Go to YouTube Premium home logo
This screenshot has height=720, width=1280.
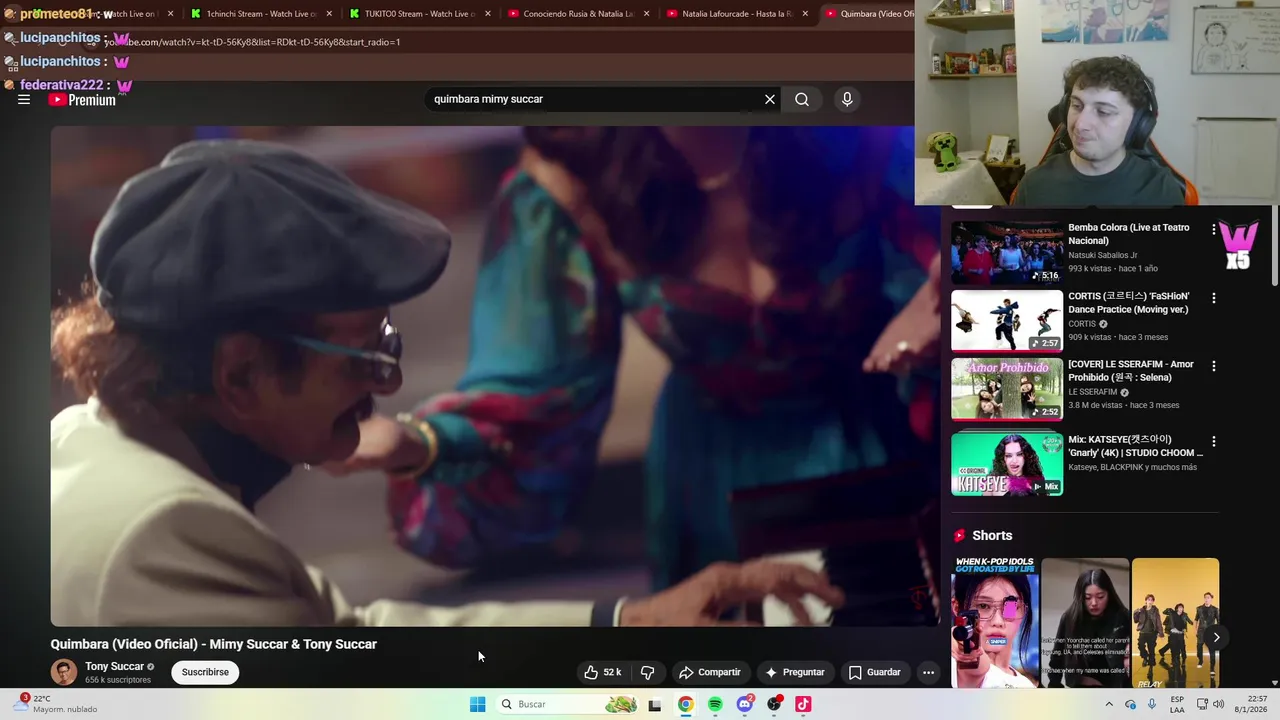point(82,100)
